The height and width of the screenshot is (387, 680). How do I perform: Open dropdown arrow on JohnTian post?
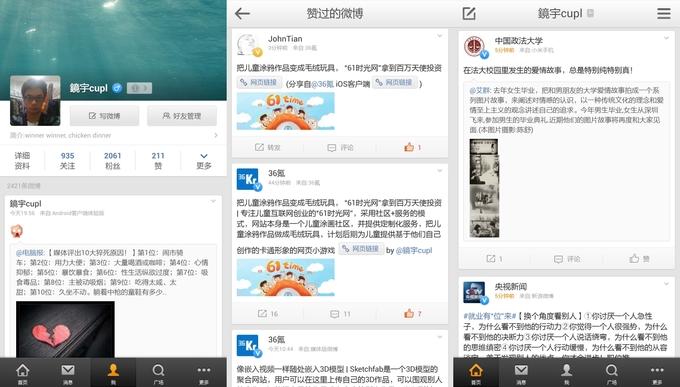coord(440,36)
